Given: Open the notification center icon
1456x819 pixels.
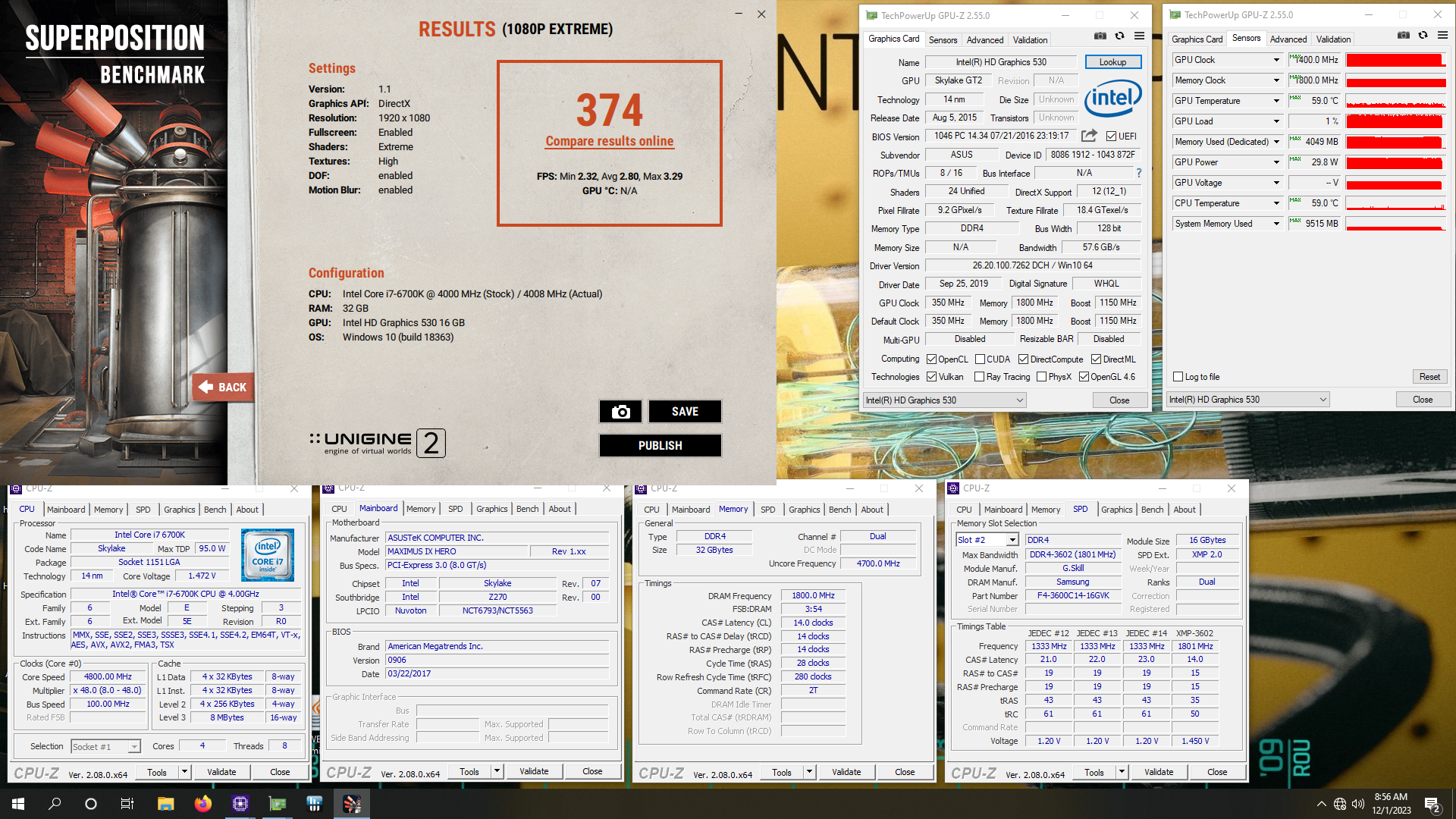Looking at the screenshot, I should coord(1432,805).
